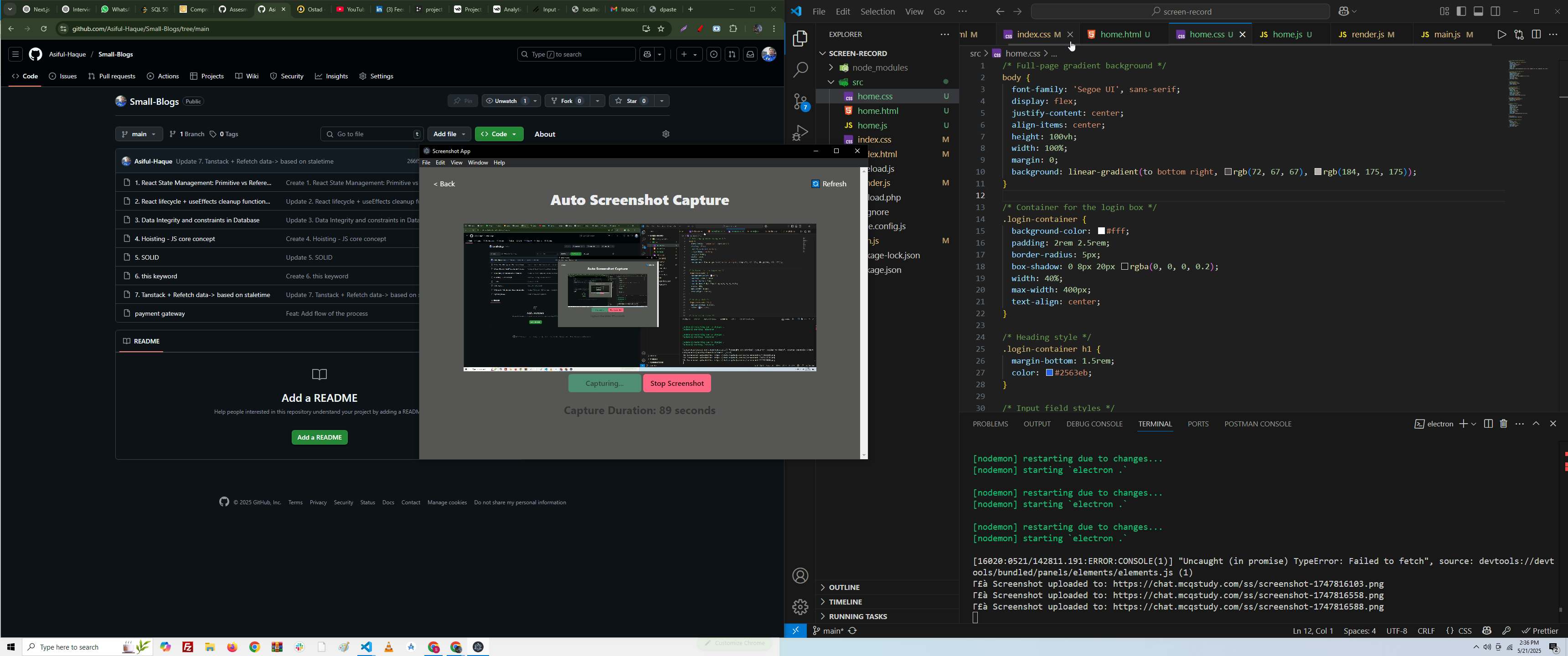Open GitHub notifications inbox icon
The height and width of the screenshot is (656, 1568).
click(750, 54)
